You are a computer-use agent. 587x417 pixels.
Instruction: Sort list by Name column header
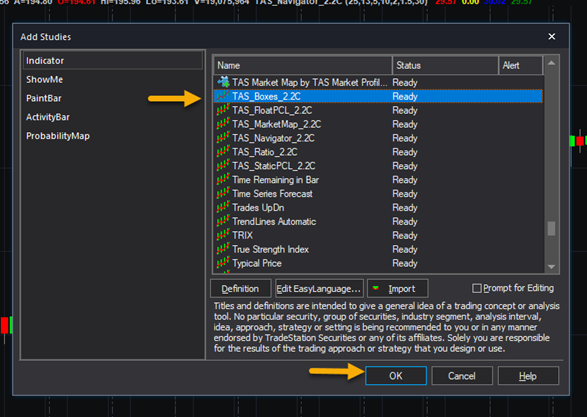[x=302, y=66]
